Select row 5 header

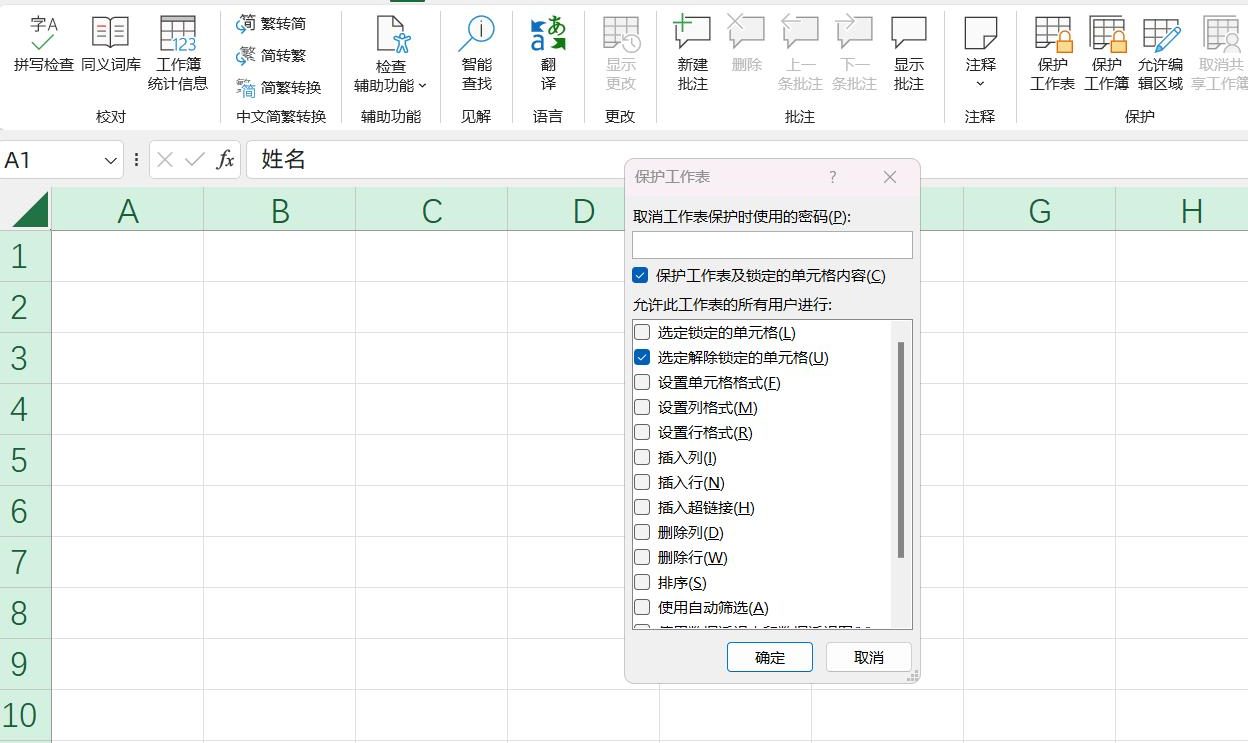(25, 460)
